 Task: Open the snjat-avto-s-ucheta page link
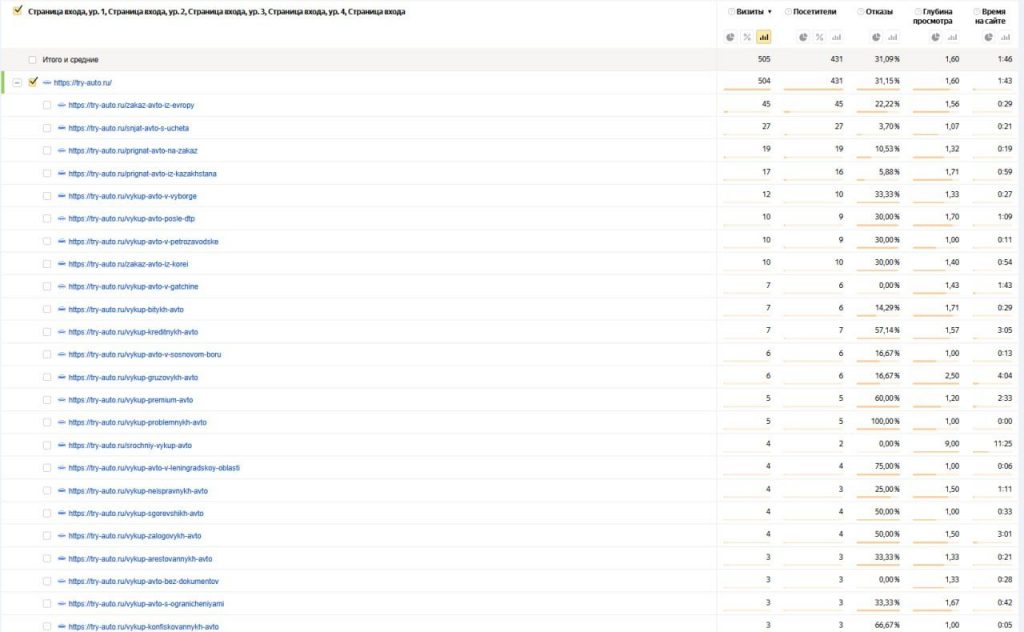coord(128,128)
